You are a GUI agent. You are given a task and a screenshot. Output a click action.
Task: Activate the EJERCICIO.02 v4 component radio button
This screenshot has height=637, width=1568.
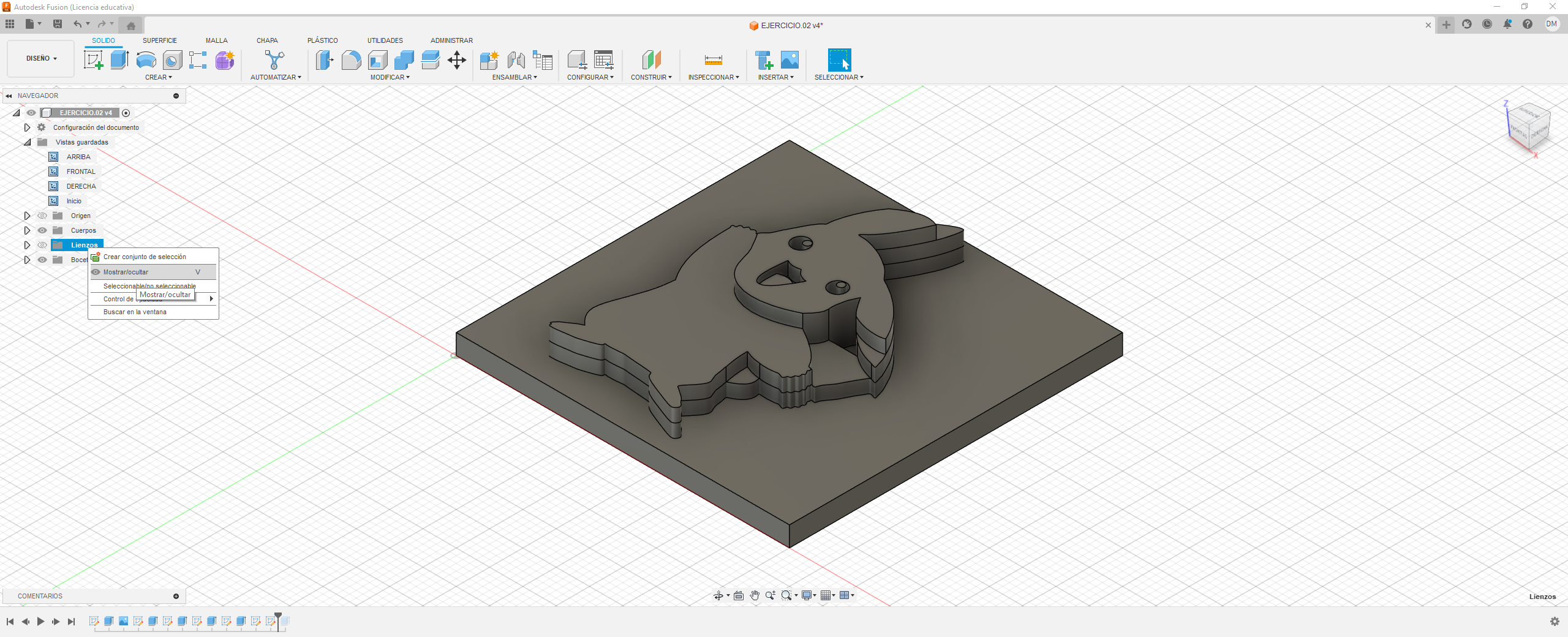pyautogui.click(x=126, y=113)
